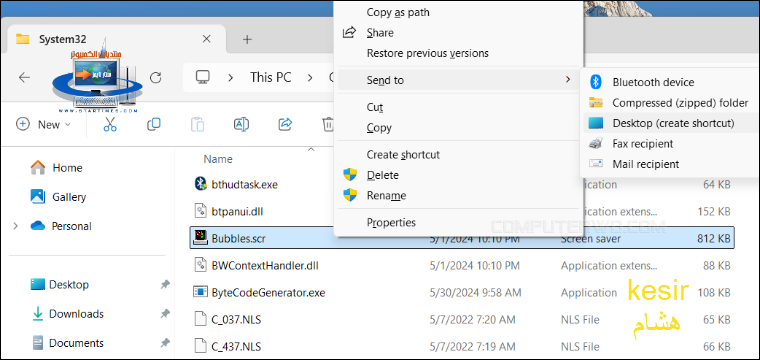Click the bthudtask.exe Bluetooth file icon
Screen dimensions: 760x360
click(x=201, y=184)
